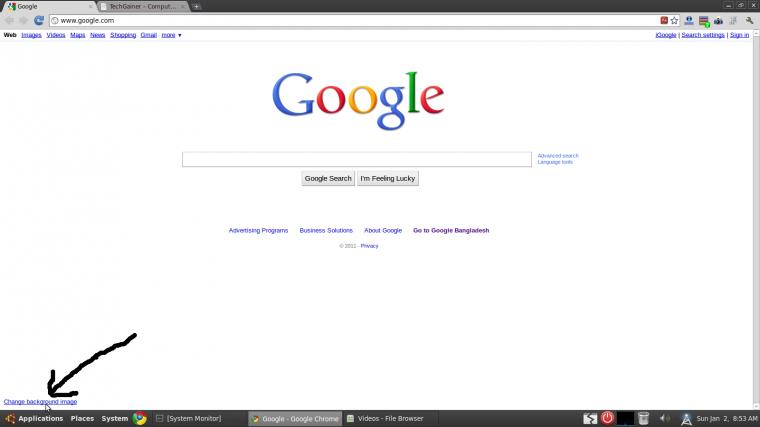Viewport: 760px width, 427px height.
Task: Open the Privacy link
Action: (x=369, y=246)
